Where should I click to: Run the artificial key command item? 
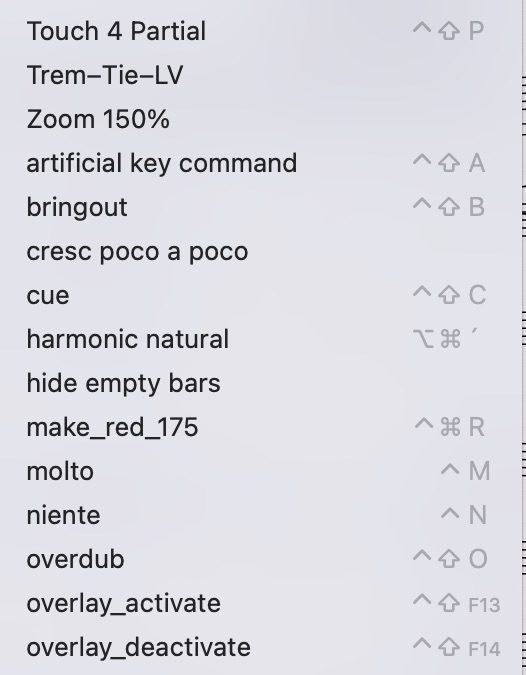[260, 163]
